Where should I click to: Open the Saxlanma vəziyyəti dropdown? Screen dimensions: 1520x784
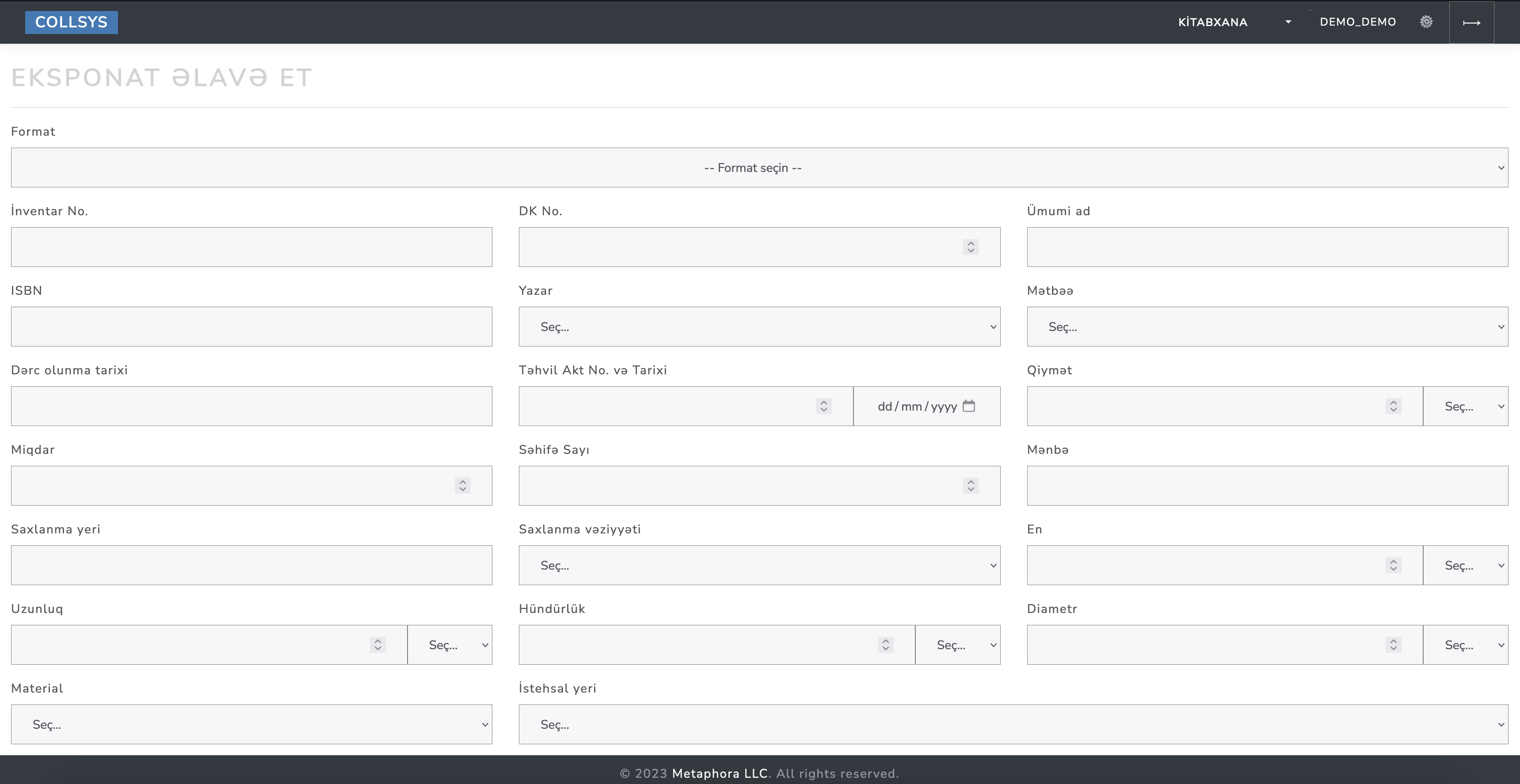[x=759, y=565]
